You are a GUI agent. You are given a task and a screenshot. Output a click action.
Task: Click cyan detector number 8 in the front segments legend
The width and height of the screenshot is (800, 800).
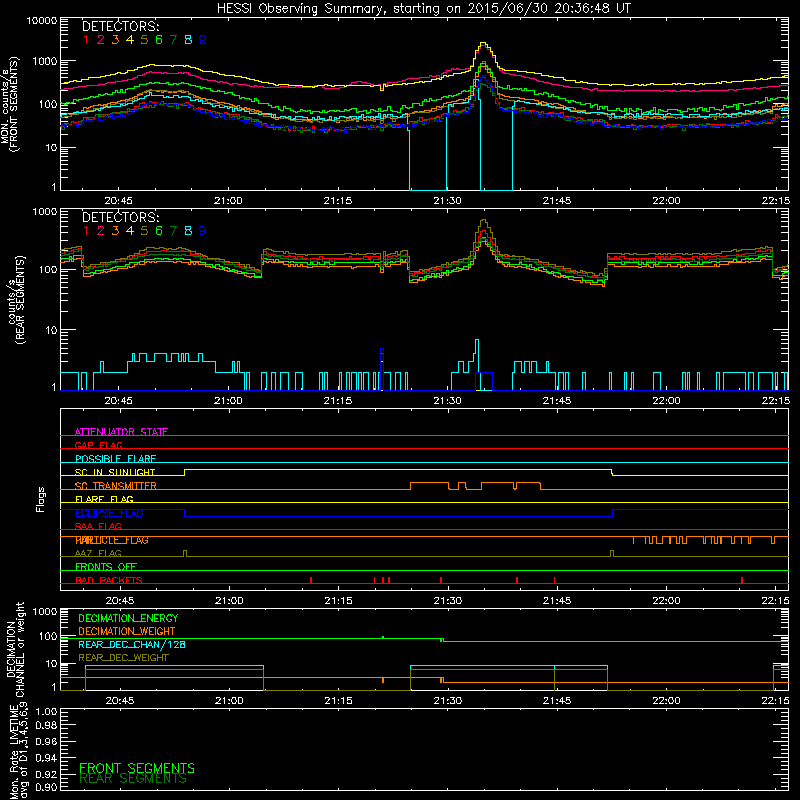(188, 39)
